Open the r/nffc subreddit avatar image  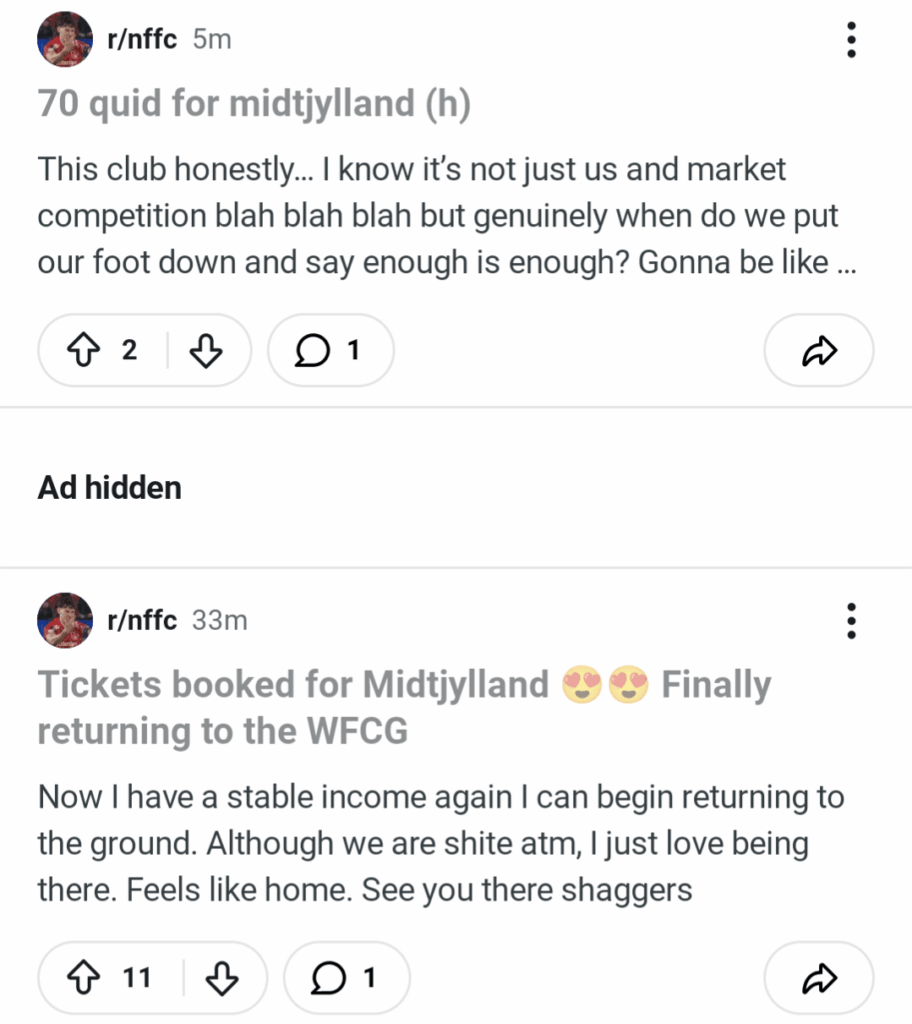tap(64, 39)
